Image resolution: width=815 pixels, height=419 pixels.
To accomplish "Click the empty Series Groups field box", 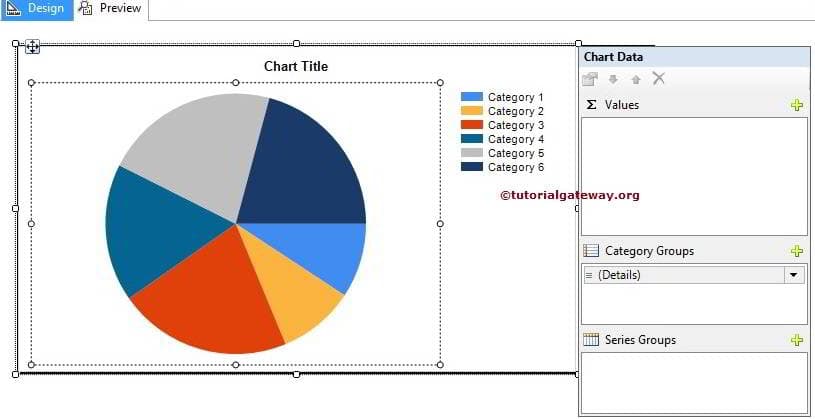I will tap(694, 383).
